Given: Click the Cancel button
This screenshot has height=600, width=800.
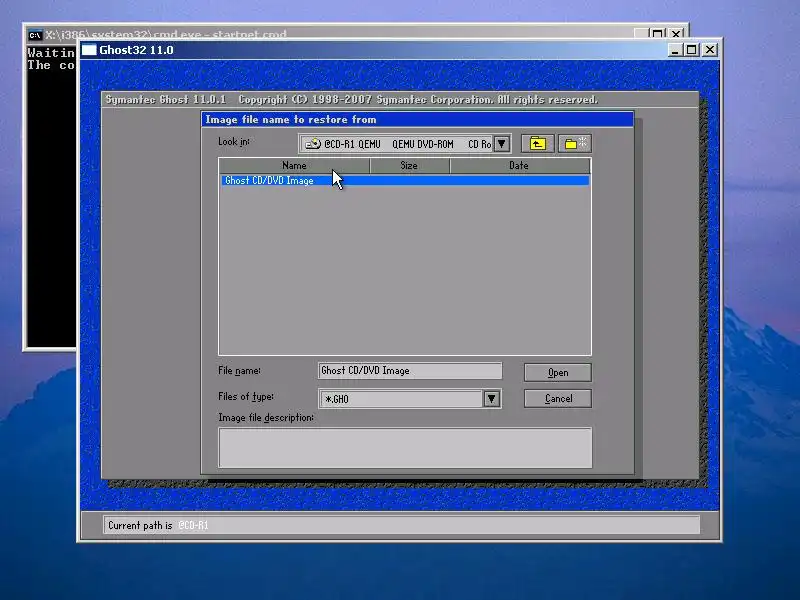Looking at the screenshot, I should 558,398.
